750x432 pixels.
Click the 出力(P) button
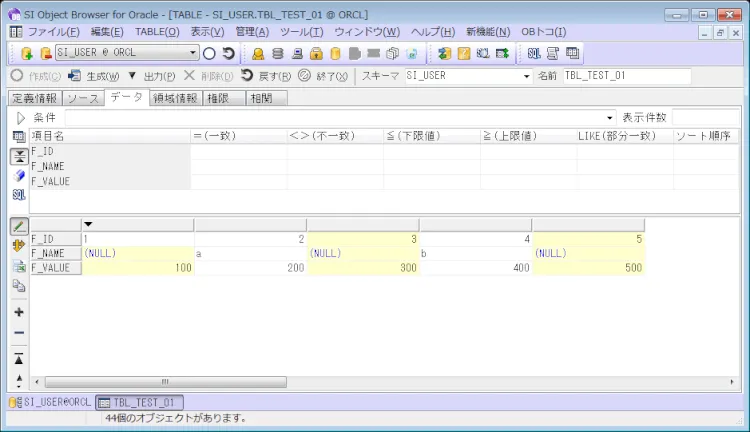[x=159, y=76]
